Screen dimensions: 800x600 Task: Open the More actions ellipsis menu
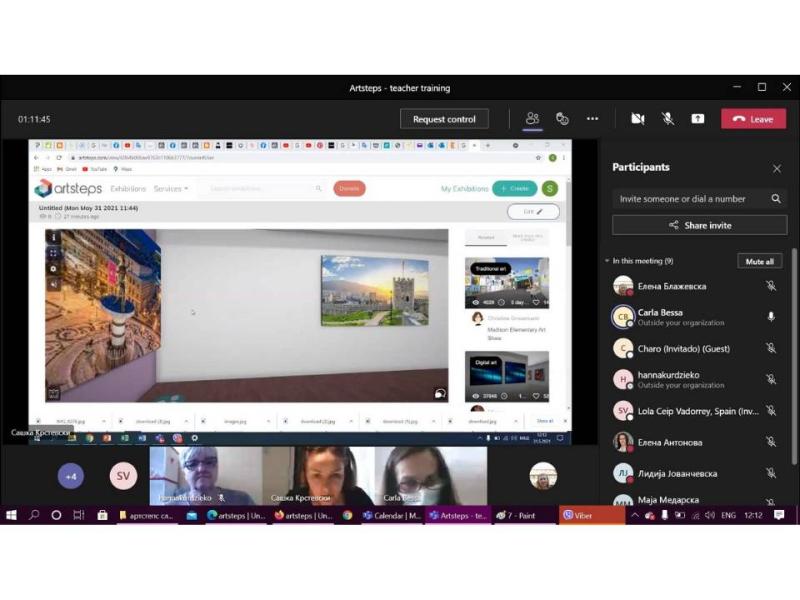tap(592, 119)
